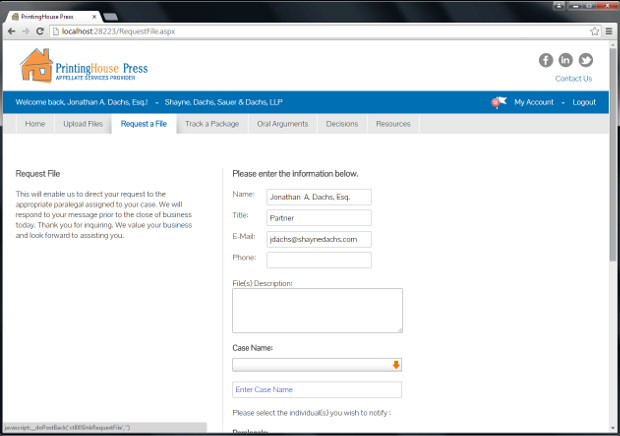
Task: Select the Request a File tab
Action: pyautogui.click(x=144, y=124)
